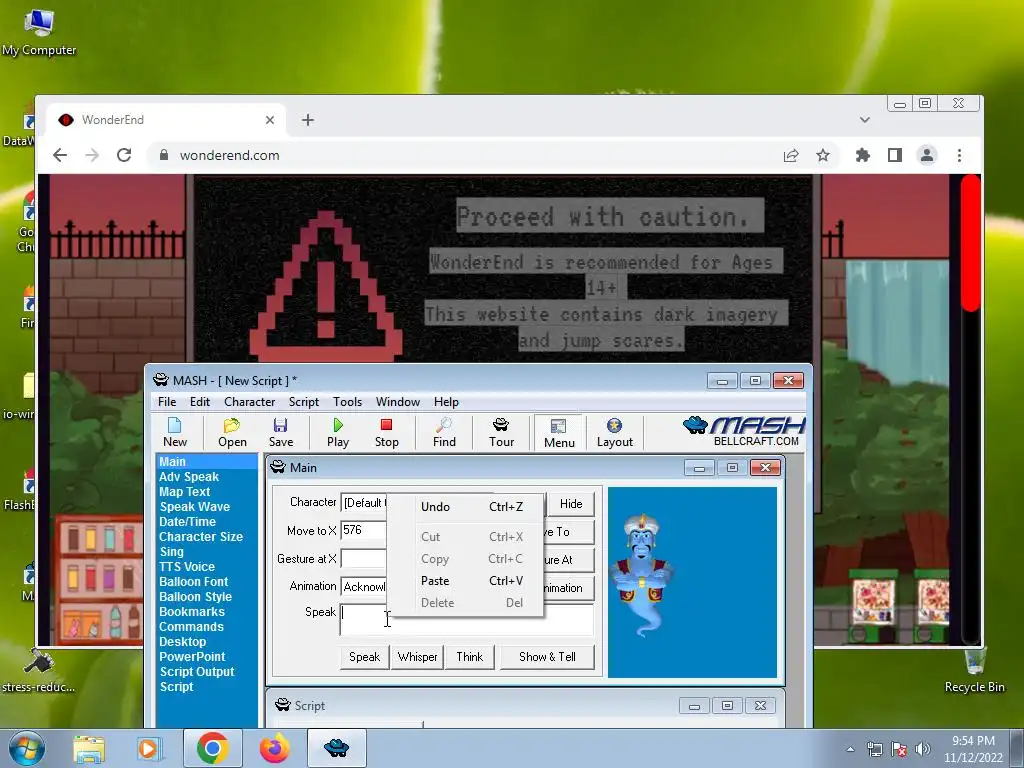Close the WonderEnd tab
The width and height of the screenshot is (1024, 768).
click(270, 120)
